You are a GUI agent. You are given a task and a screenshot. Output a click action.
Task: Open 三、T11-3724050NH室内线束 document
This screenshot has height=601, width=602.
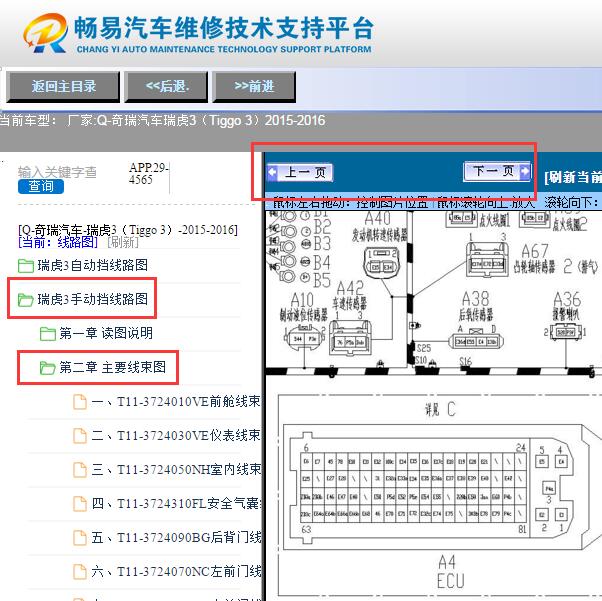click(x=176, y=469)
